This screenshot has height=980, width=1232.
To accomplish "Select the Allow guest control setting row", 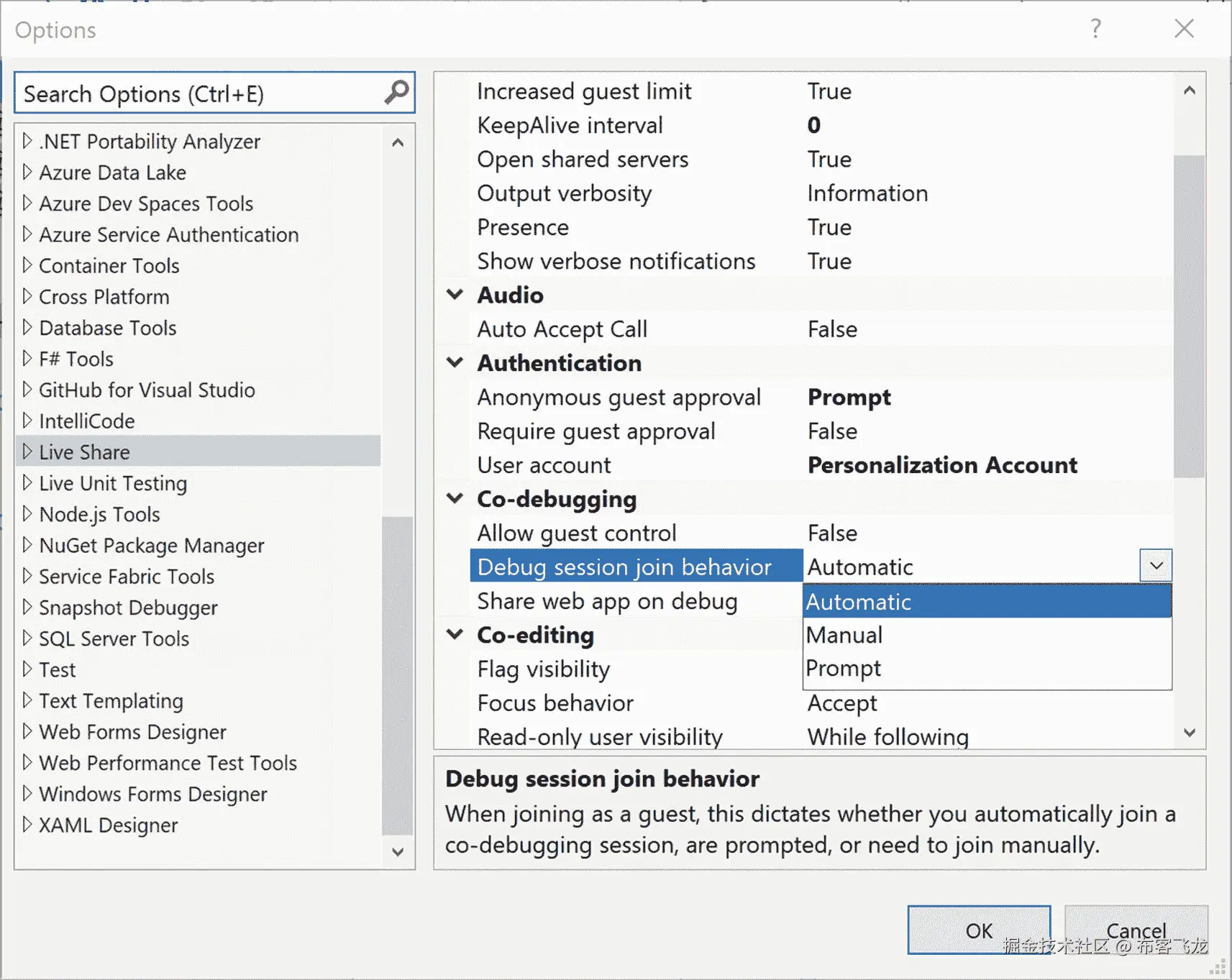I will [x=577, y=533].
